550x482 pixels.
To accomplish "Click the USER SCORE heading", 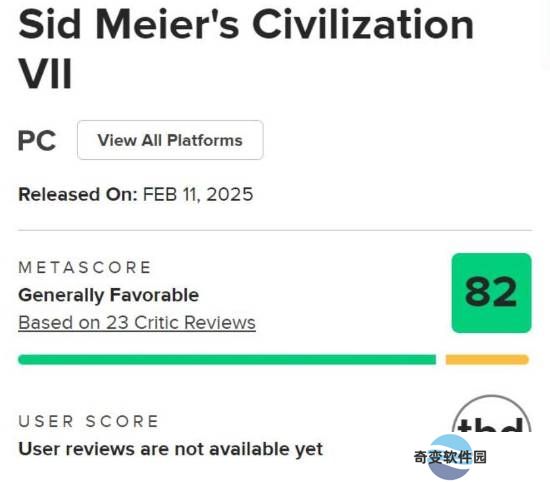I will [88, 421].
